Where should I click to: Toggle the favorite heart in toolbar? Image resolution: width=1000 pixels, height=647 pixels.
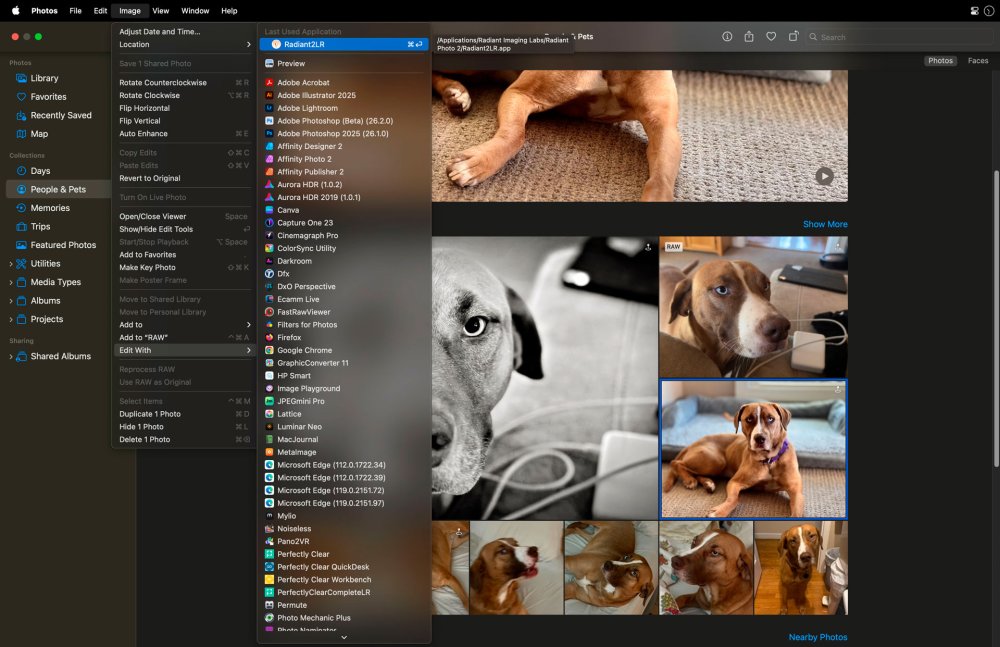[x=771, y=37]
